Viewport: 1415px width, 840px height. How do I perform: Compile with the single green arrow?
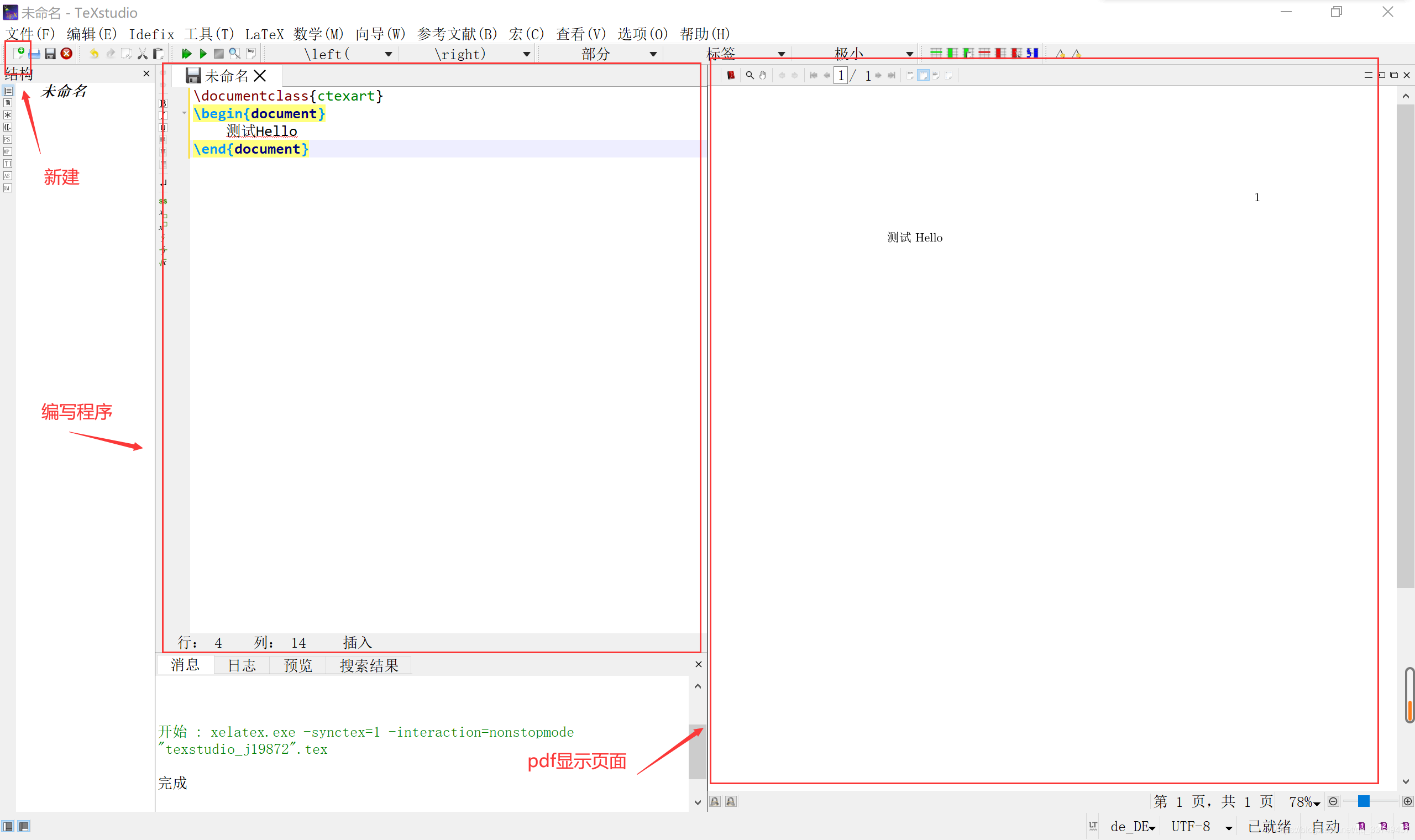click(x=203, y=54)
